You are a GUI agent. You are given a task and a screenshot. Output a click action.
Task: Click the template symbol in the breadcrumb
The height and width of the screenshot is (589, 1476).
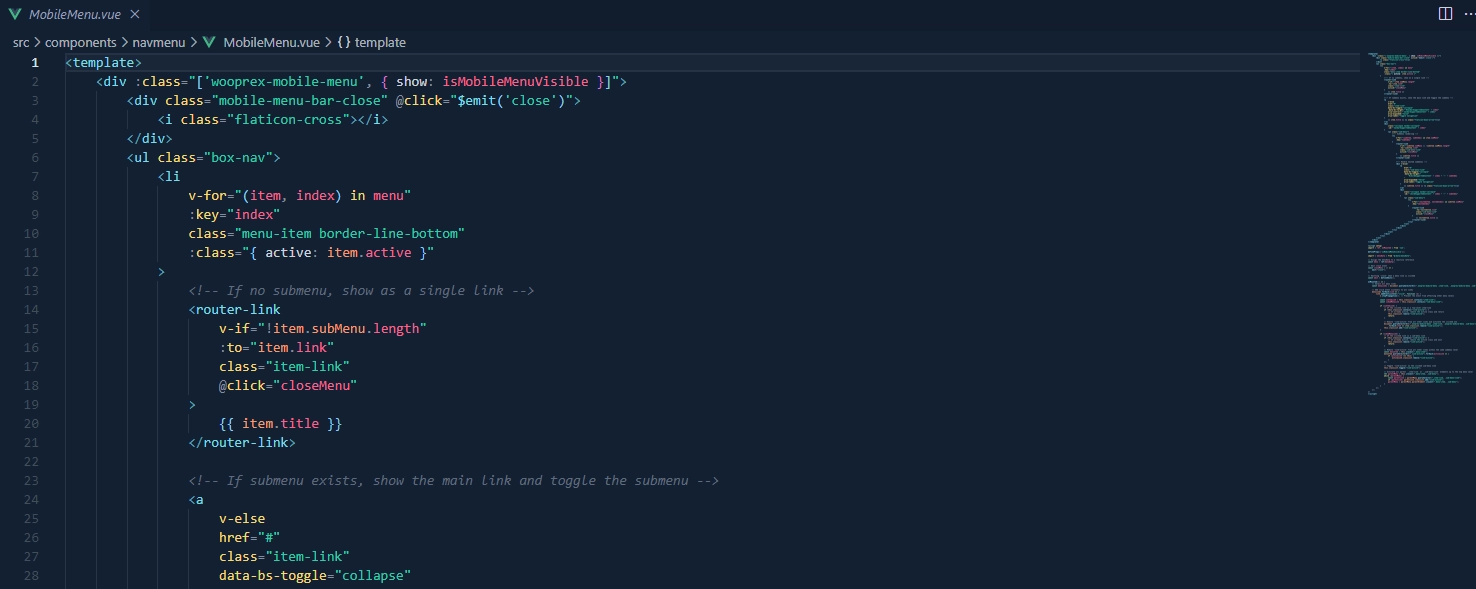(x=380, y=42)
